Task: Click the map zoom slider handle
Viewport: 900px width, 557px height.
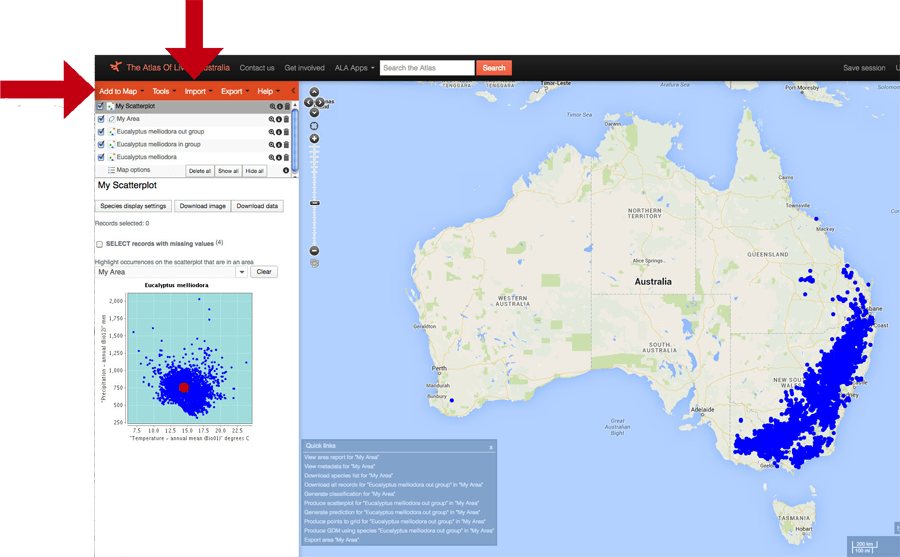Action: coord(315,203)
